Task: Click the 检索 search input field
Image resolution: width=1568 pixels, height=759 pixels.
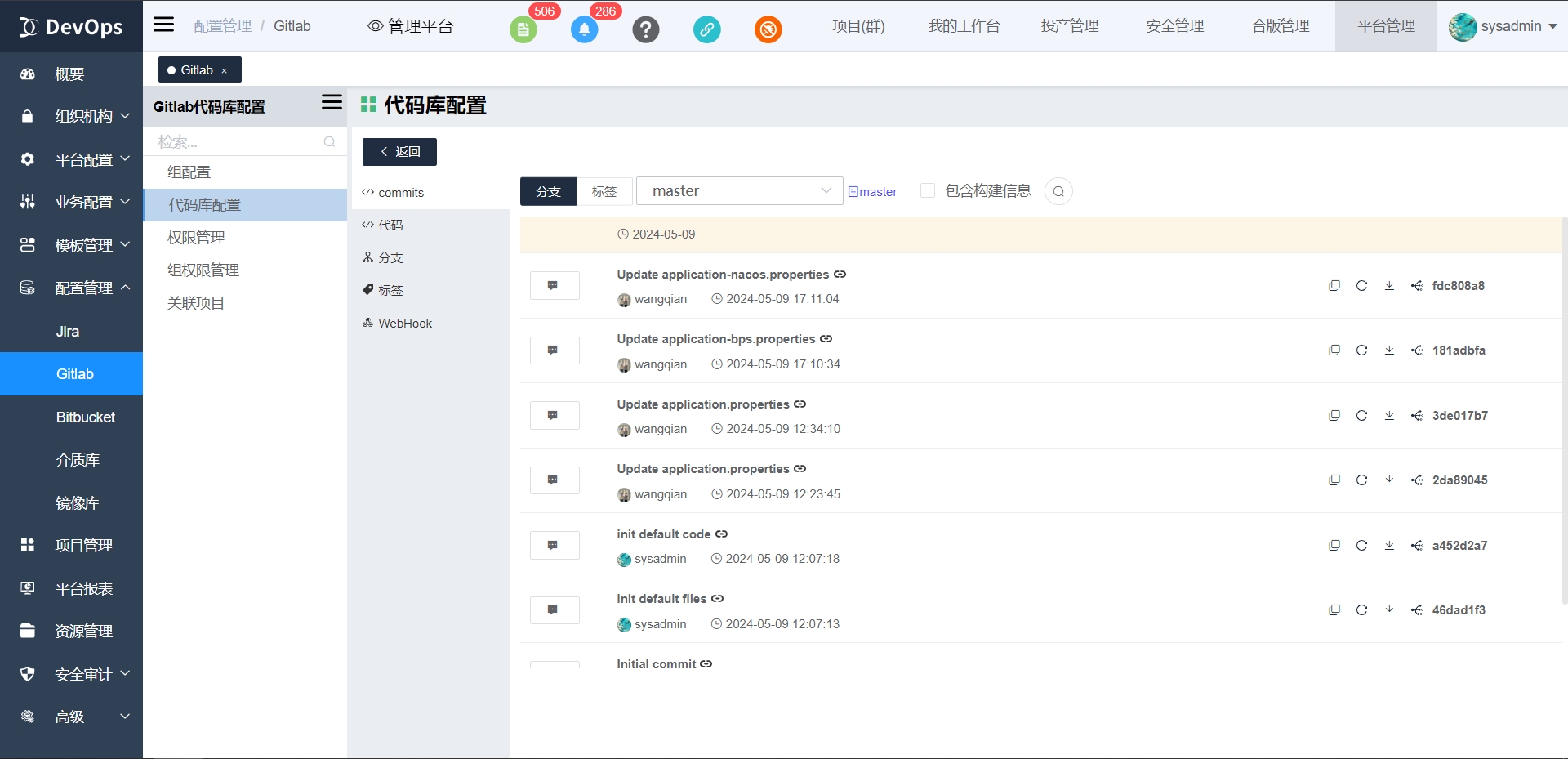Action: [x=237, y=141]
